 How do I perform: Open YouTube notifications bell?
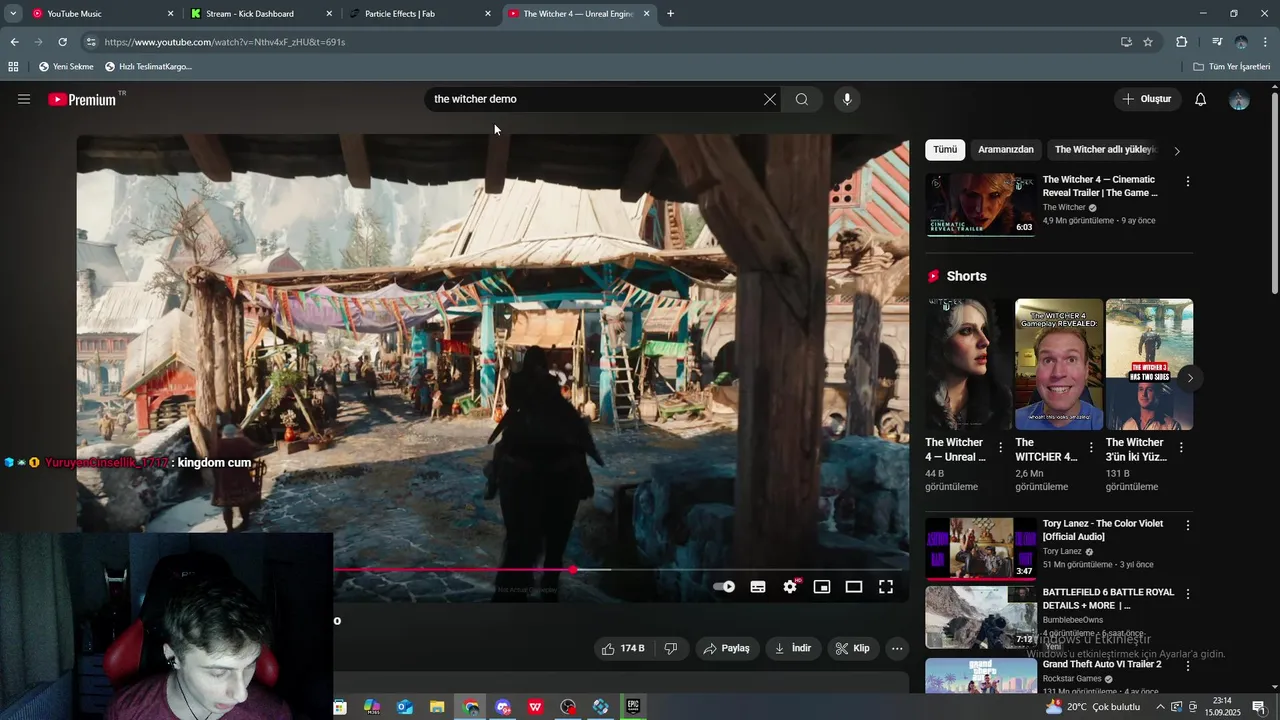(x=1201, y=99)
